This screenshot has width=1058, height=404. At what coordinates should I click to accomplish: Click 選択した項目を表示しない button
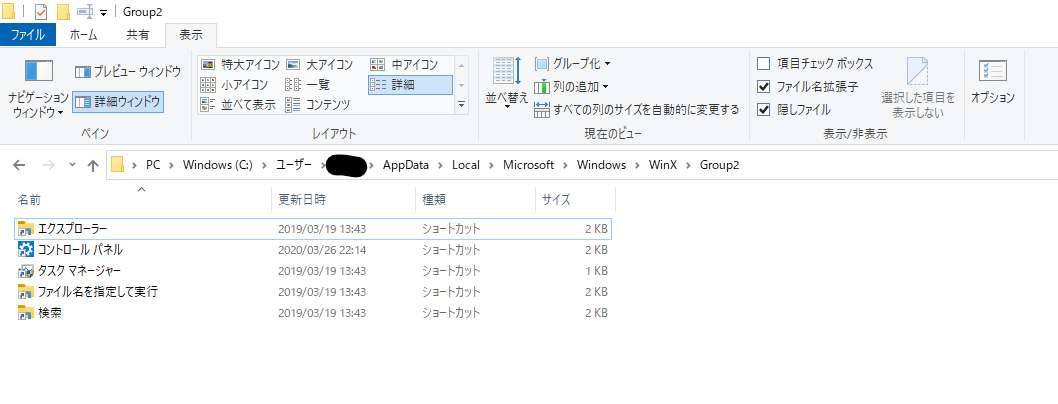(x=918, y=88)
